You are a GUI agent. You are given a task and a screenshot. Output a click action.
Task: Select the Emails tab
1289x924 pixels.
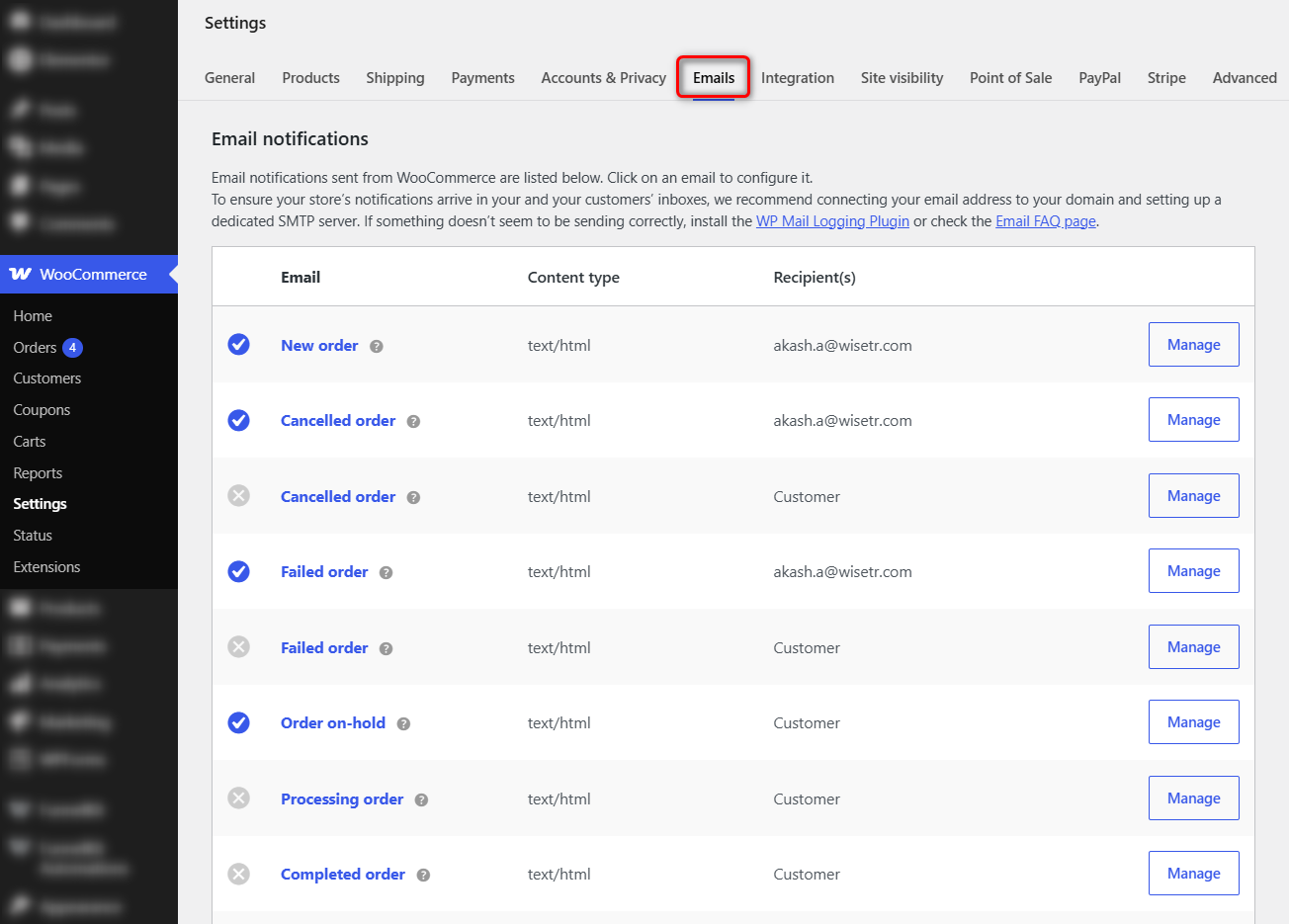click(x=714, y=78)
